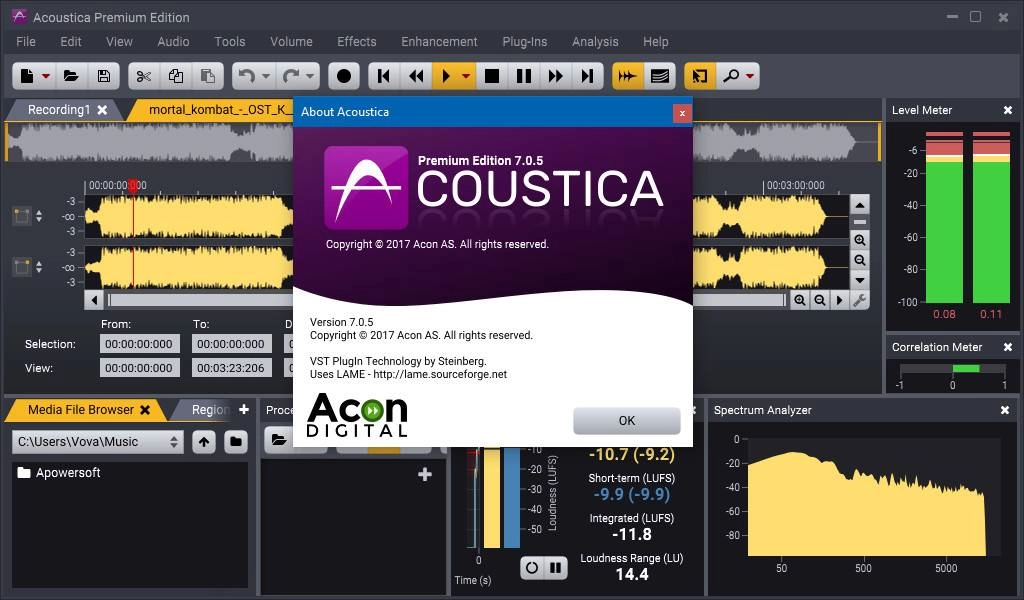
Task: Expand the Redo history dropdown arrow
Action: (x=310, y=76)
